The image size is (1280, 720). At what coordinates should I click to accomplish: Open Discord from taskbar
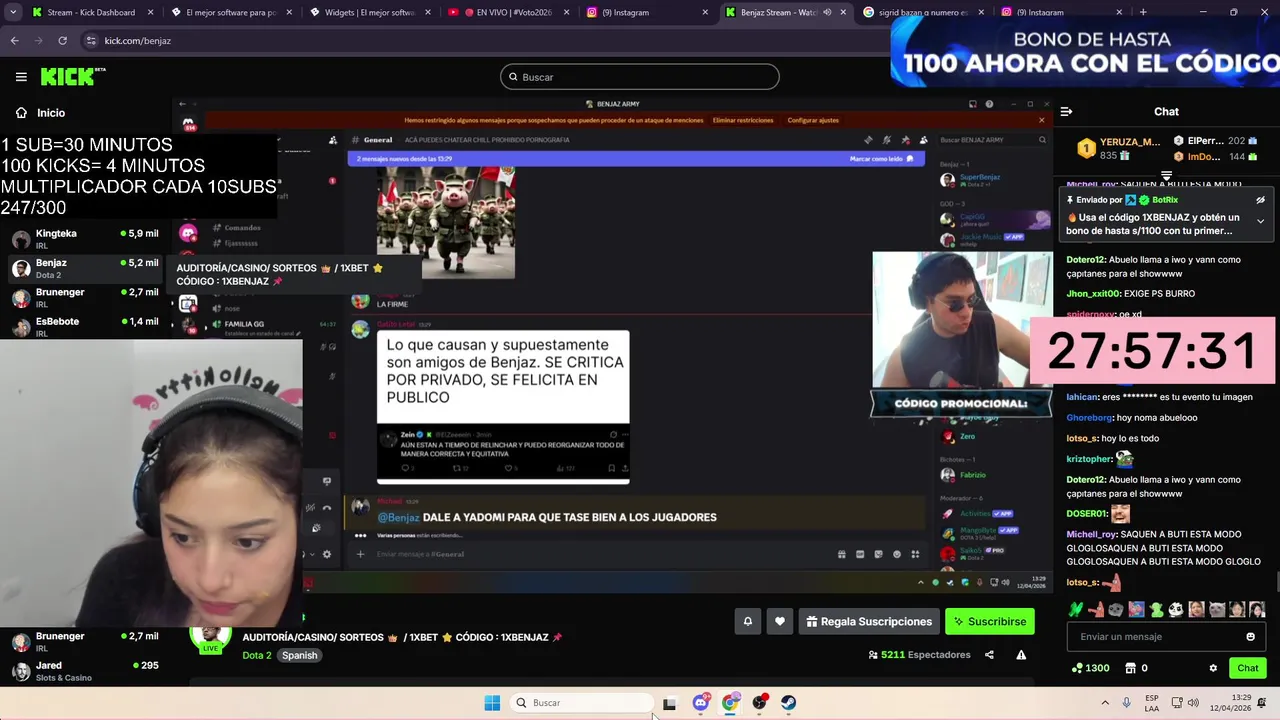tap(700, 703)
